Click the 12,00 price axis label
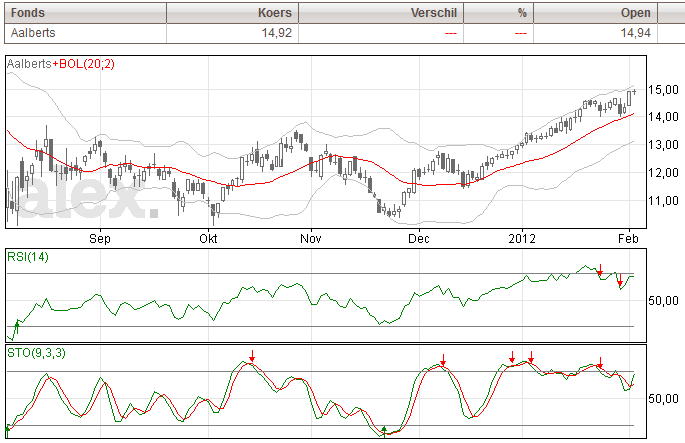 [x=663, y=173]
